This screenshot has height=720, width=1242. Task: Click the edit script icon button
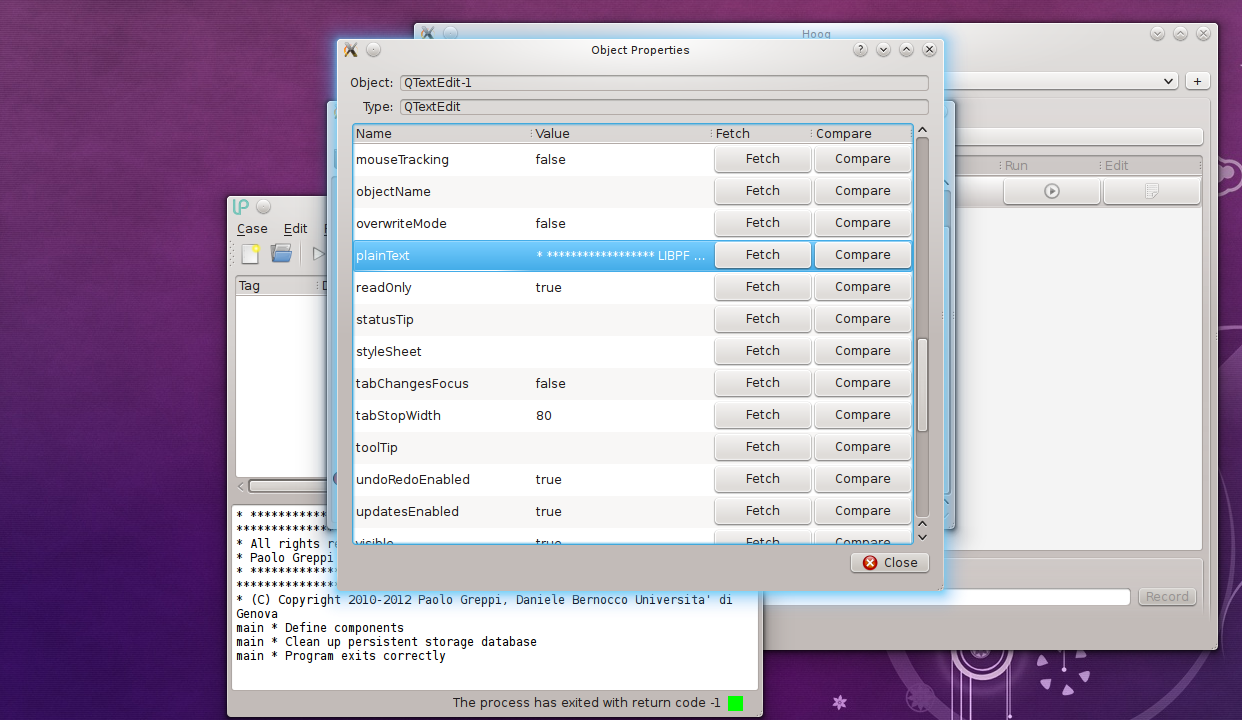pyautogui.click(x=1151, y=191)
